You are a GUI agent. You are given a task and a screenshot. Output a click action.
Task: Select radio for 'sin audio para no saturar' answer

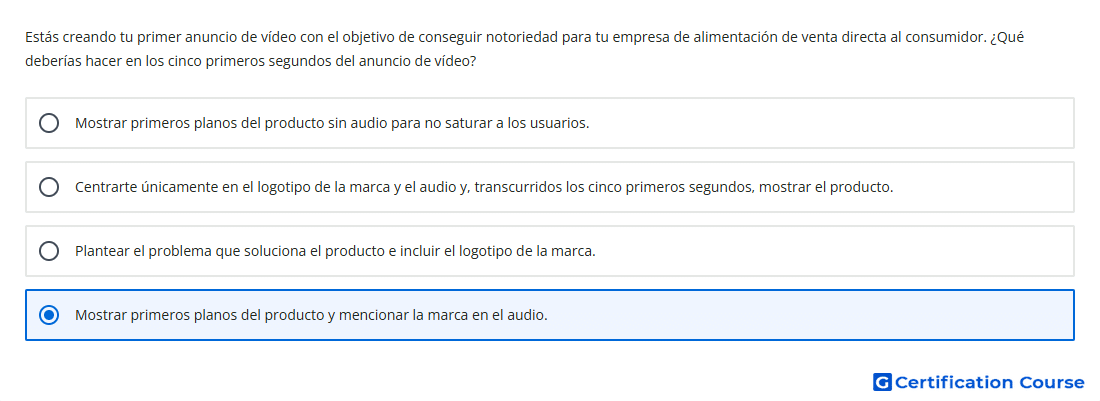point(49,123)
